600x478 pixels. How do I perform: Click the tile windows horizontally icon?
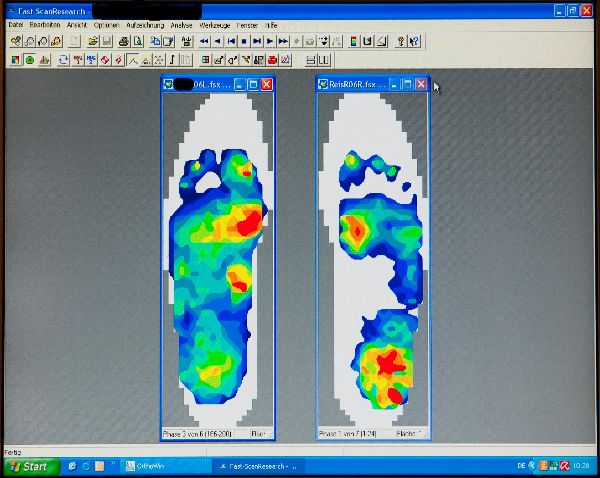click(310, 60)
